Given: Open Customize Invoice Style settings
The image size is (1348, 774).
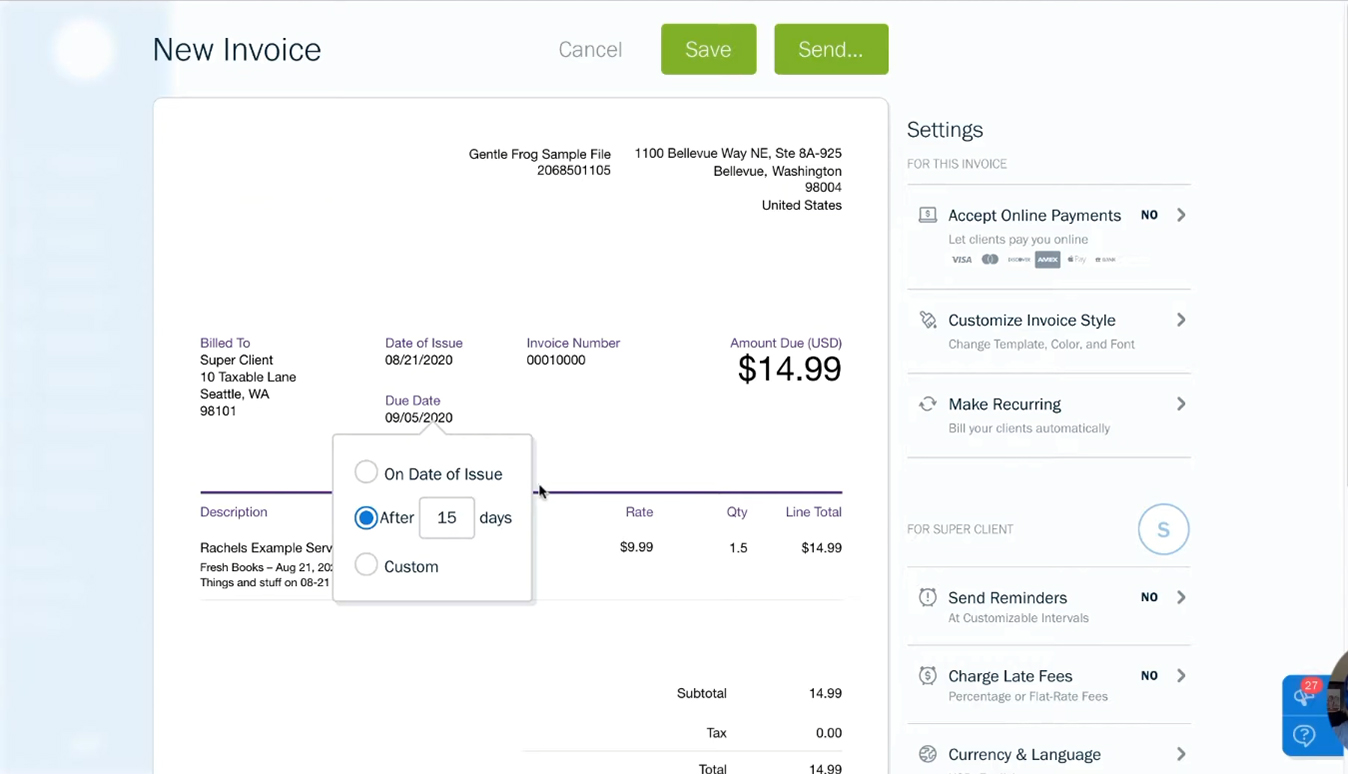Looking at the screenshot, I should (x=1031, y=321).
